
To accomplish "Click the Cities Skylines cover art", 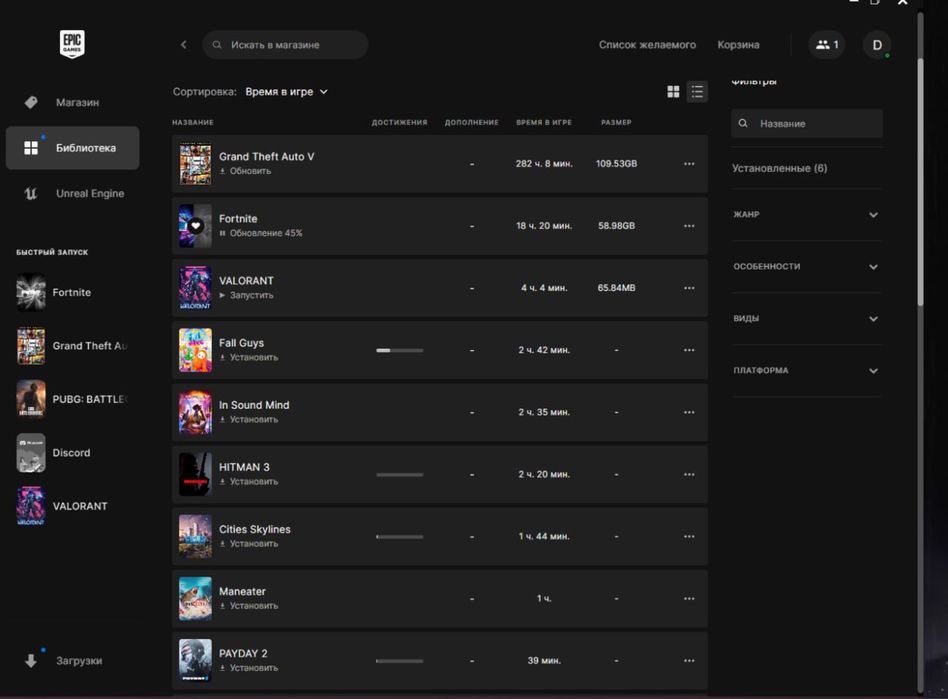I will point(195,537).
